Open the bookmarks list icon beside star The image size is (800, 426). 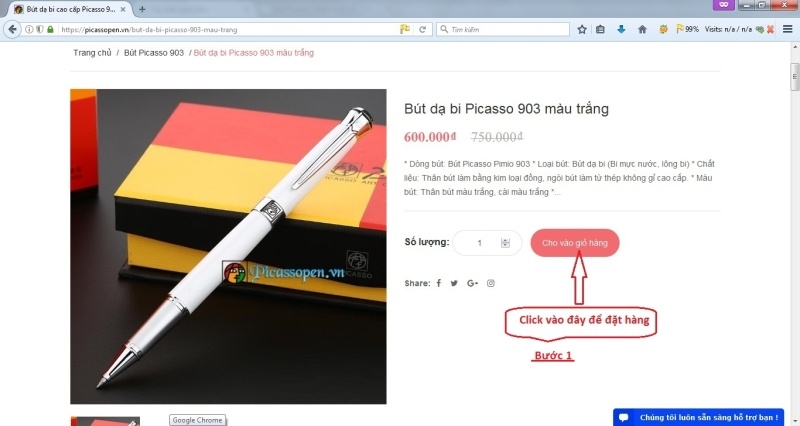pos(601,30)
